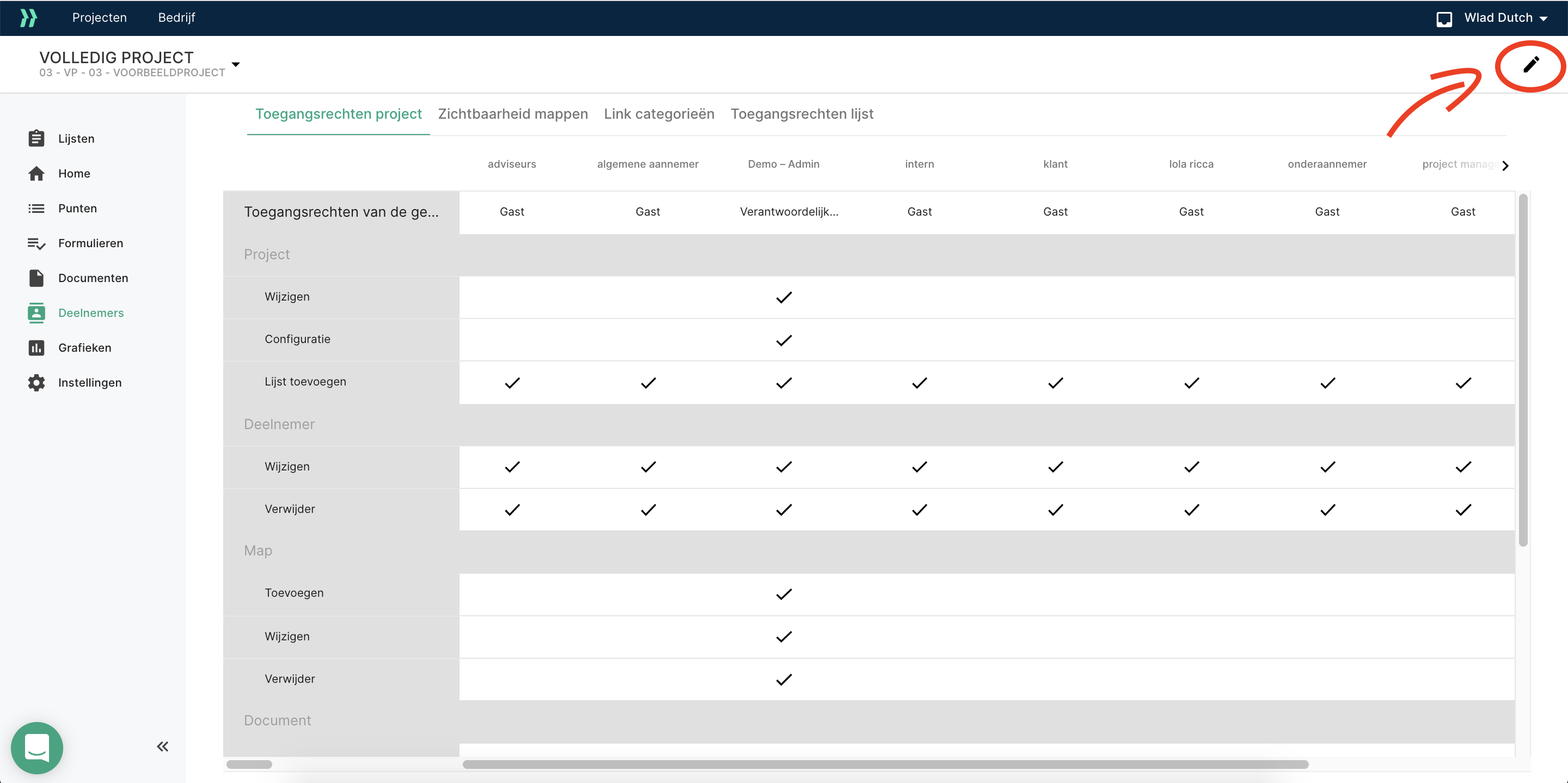Expand the VOLLEDIG PROJECT dropdown arrow
The image size is (1568, 783).
click(236, 64)
